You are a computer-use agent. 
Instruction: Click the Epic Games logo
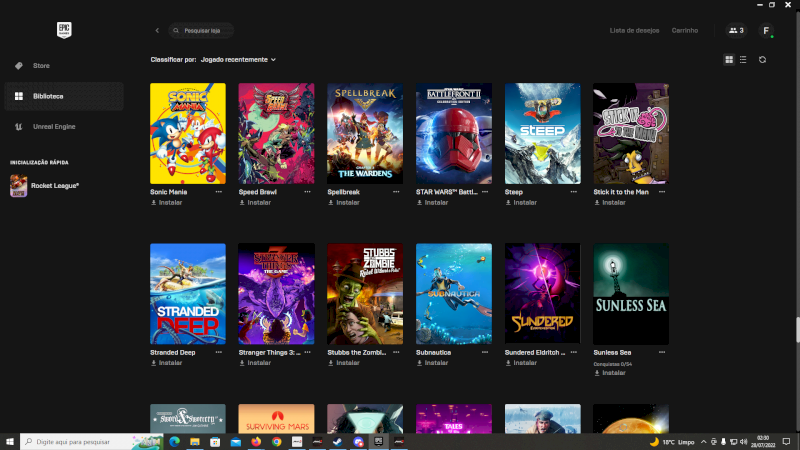[63, 30]
